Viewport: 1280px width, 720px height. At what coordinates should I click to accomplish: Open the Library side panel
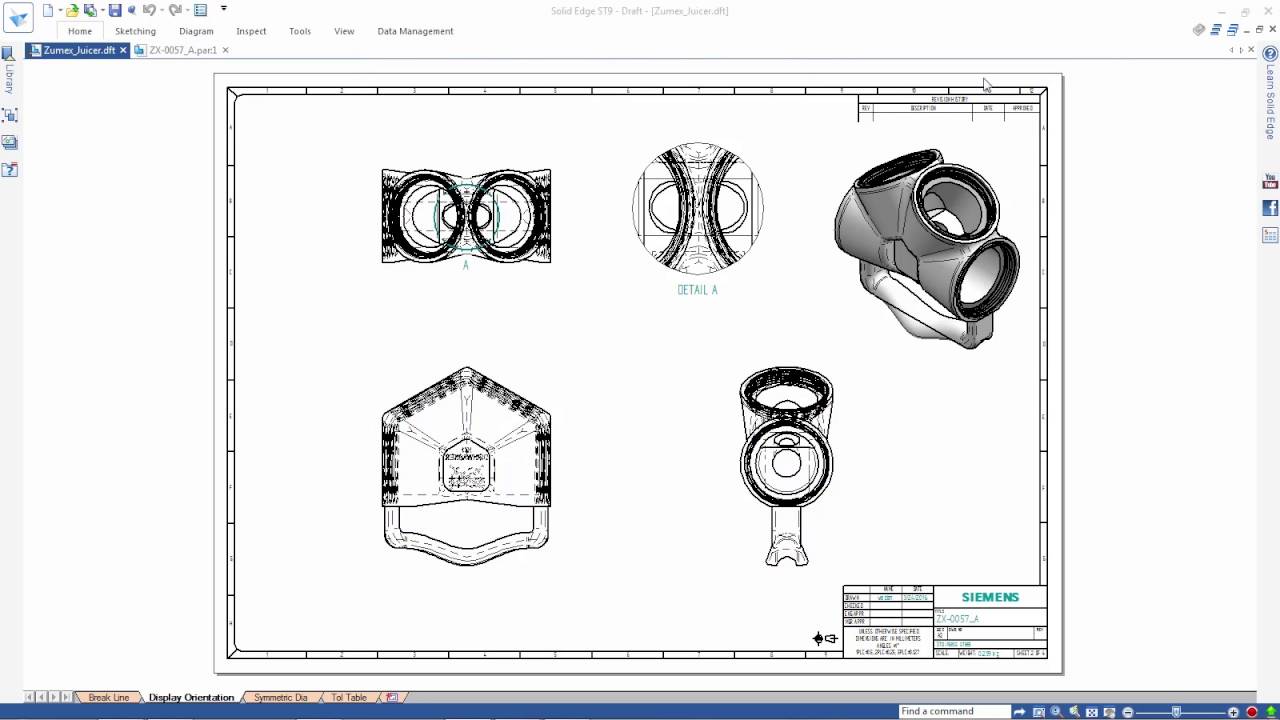tap(9, 70)
